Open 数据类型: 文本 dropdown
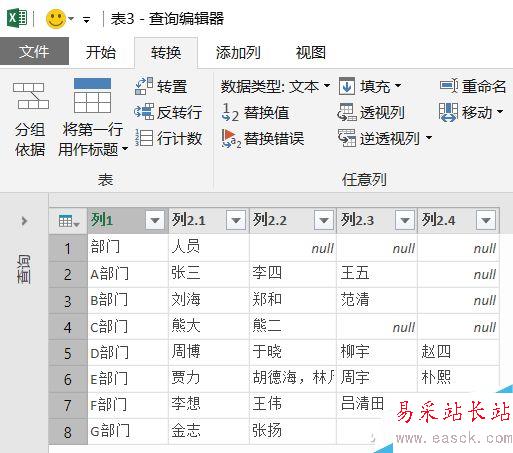 [x=276, y=87]
